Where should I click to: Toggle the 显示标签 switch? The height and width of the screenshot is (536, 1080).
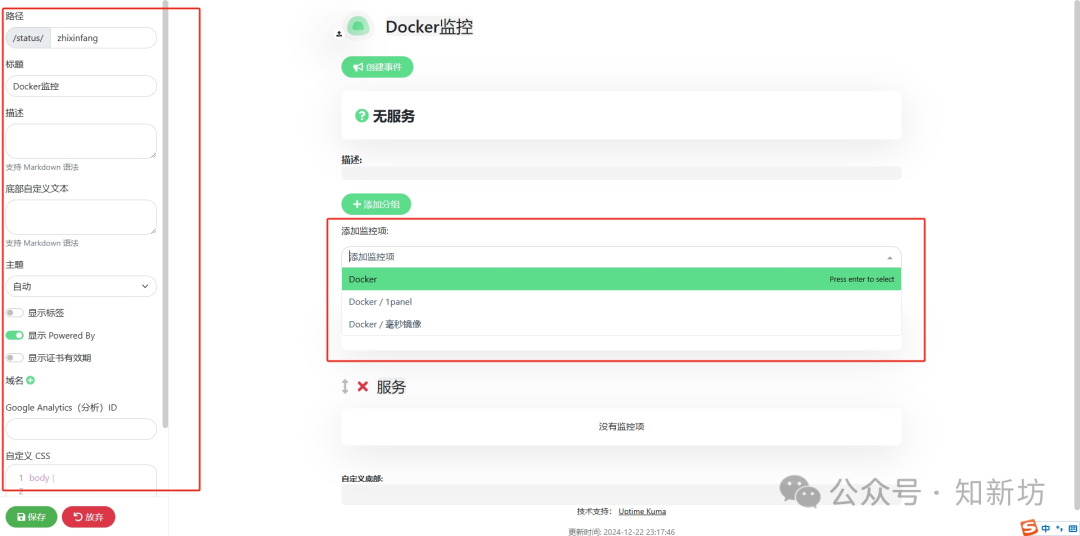point(14,313)
